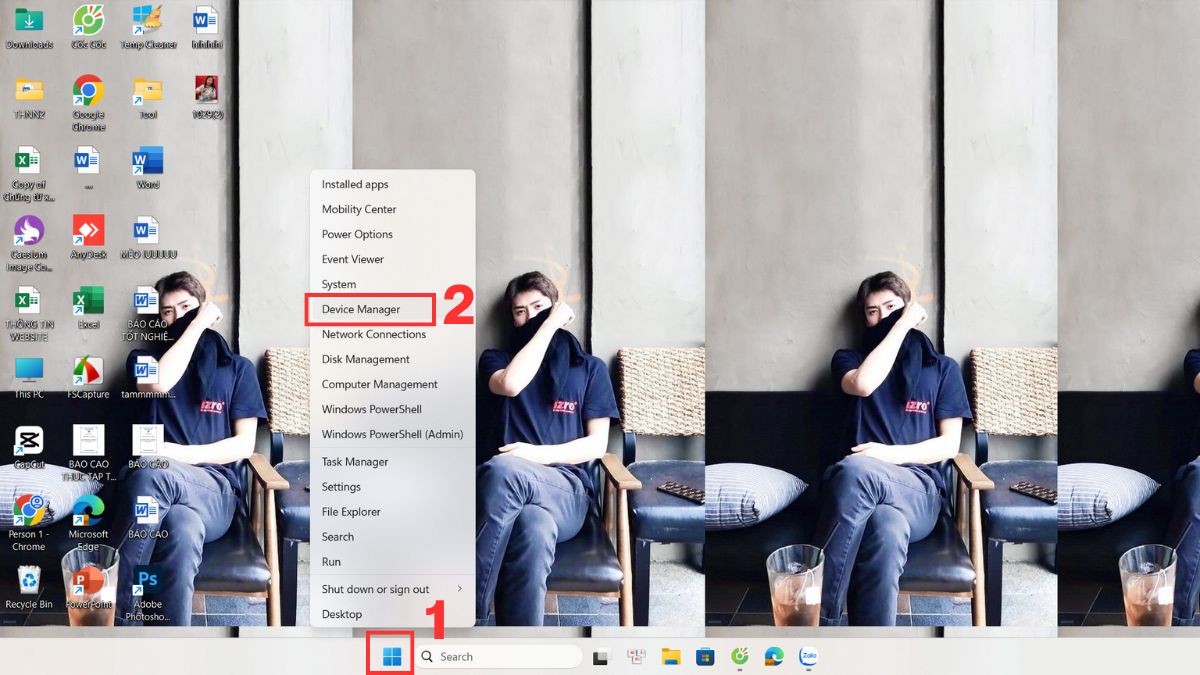Switch to Cốc Cốc on the taskbar
The height and width of the screenshot is (675, 1200).
pos(740,657)
